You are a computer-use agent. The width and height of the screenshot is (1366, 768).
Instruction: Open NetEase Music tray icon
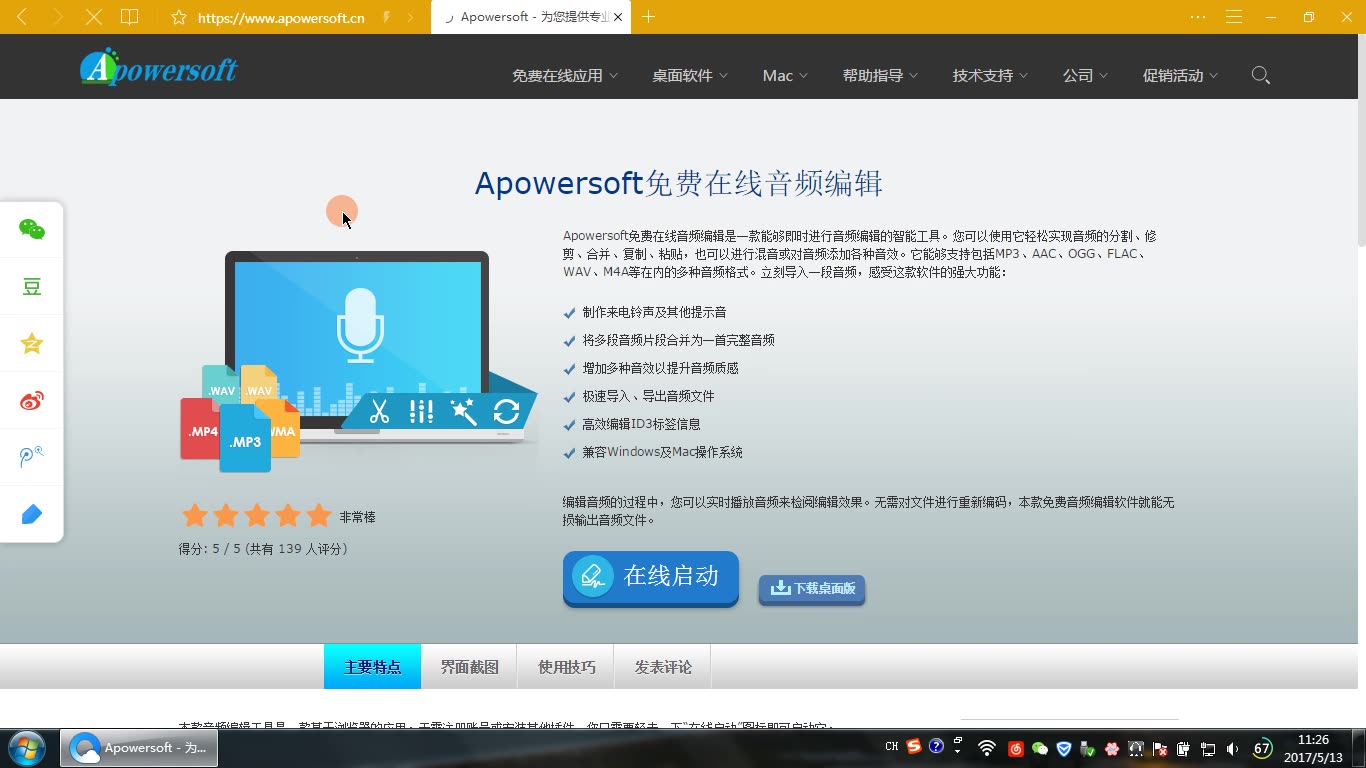[1016, 749]
